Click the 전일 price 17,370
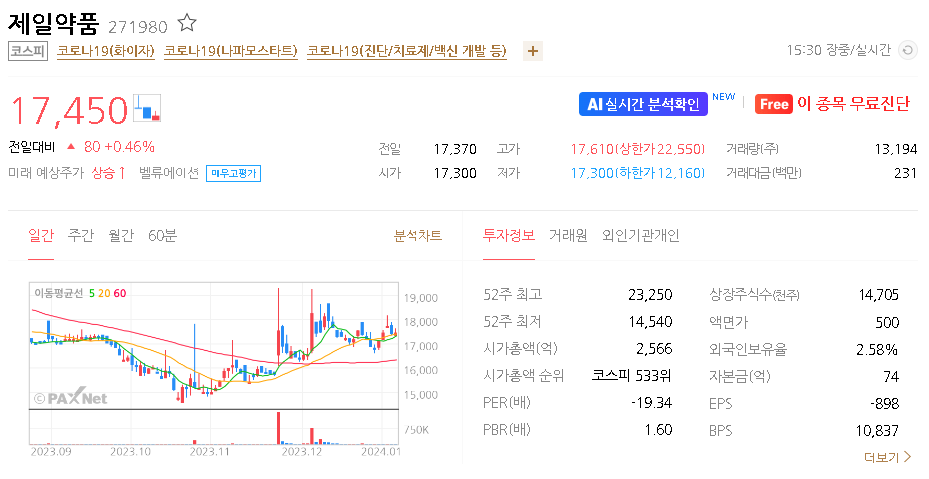929x479 pixels. point(455,149)
